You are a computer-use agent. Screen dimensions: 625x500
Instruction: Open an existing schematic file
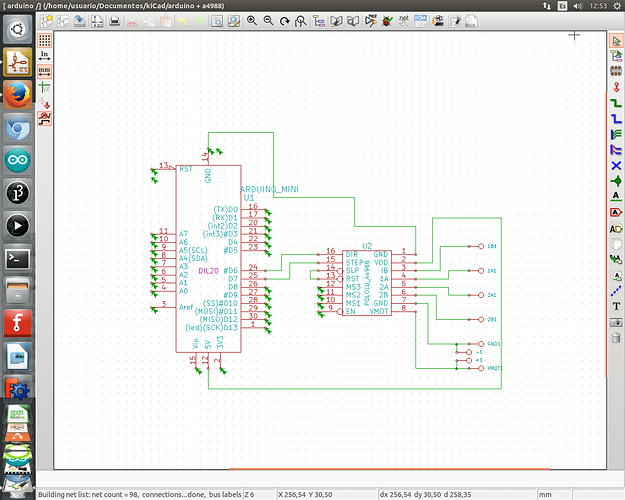[63, 21]
